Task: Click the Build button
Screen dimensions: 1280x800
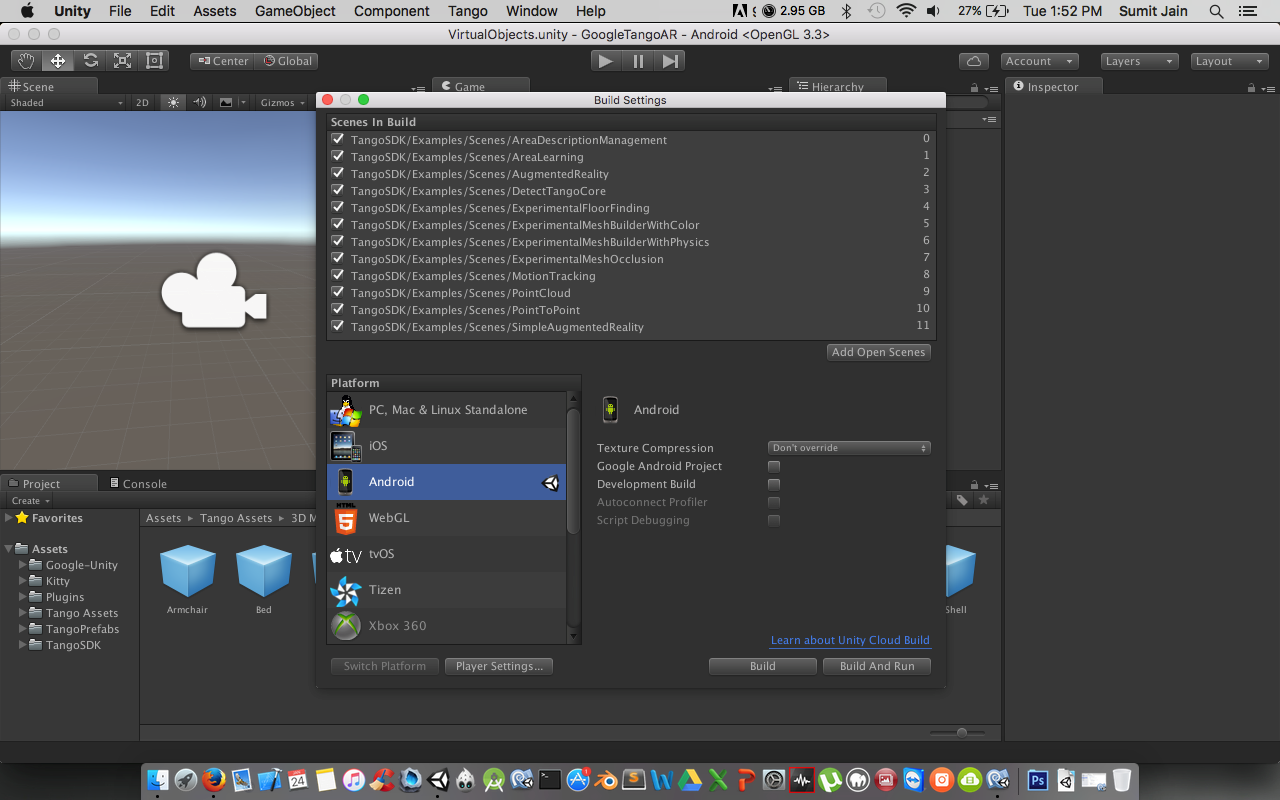Action: click(763, 666)
